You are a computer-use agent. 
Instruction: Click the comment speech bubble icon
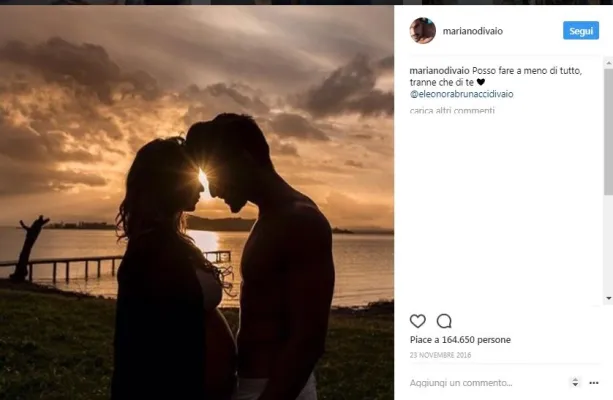click(444, 321)
